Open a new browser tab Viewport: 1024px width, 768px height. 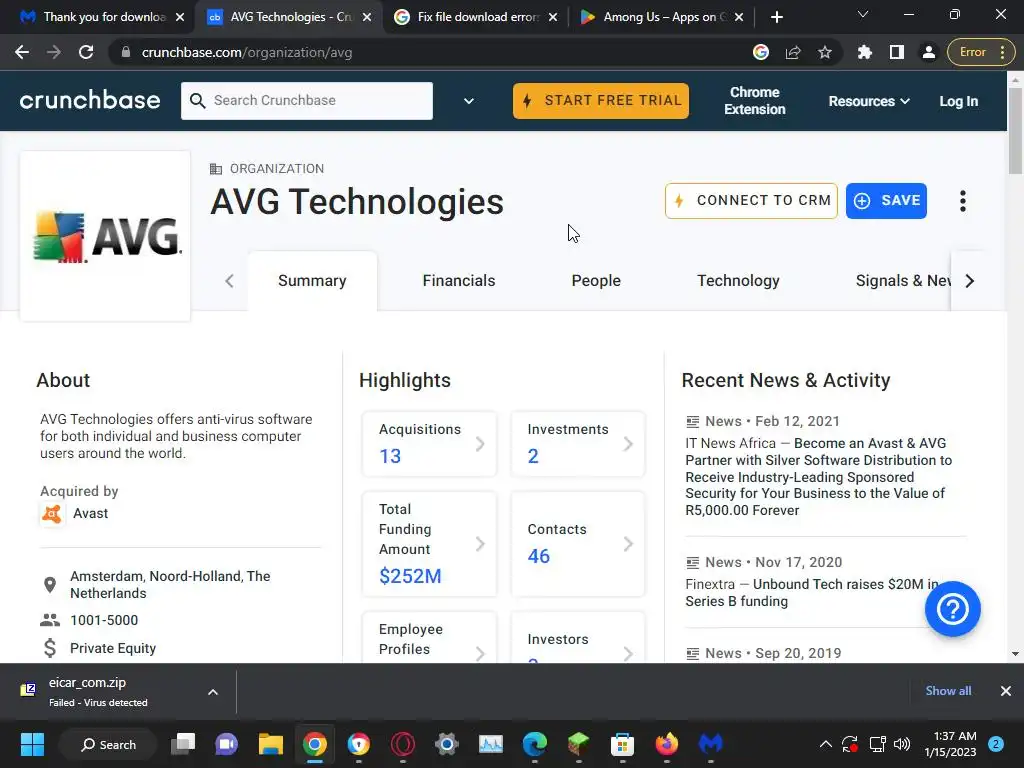point(776,17)
